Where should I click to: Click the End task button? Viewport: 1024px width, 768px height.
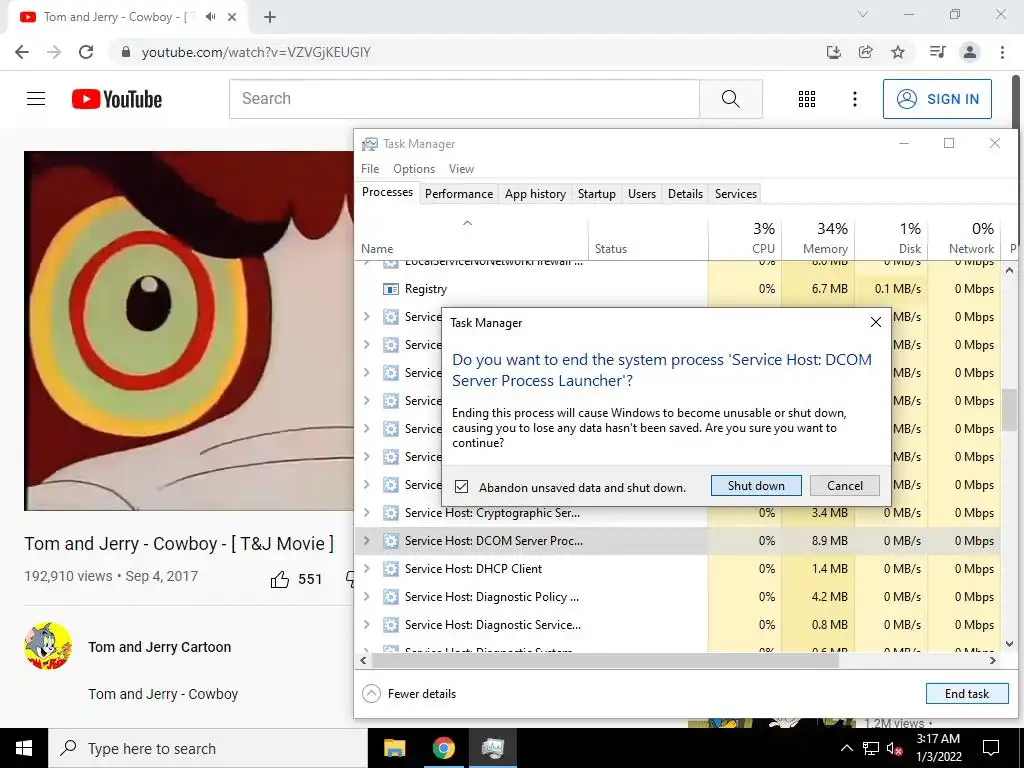point(967,694)
